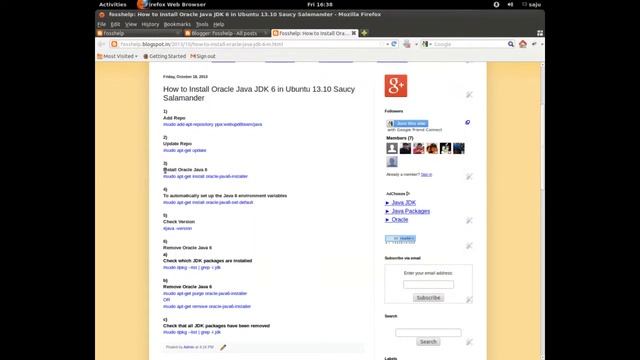
Task: Open the Most Visited bookmarks dropdown
Action: coord(117,56)
